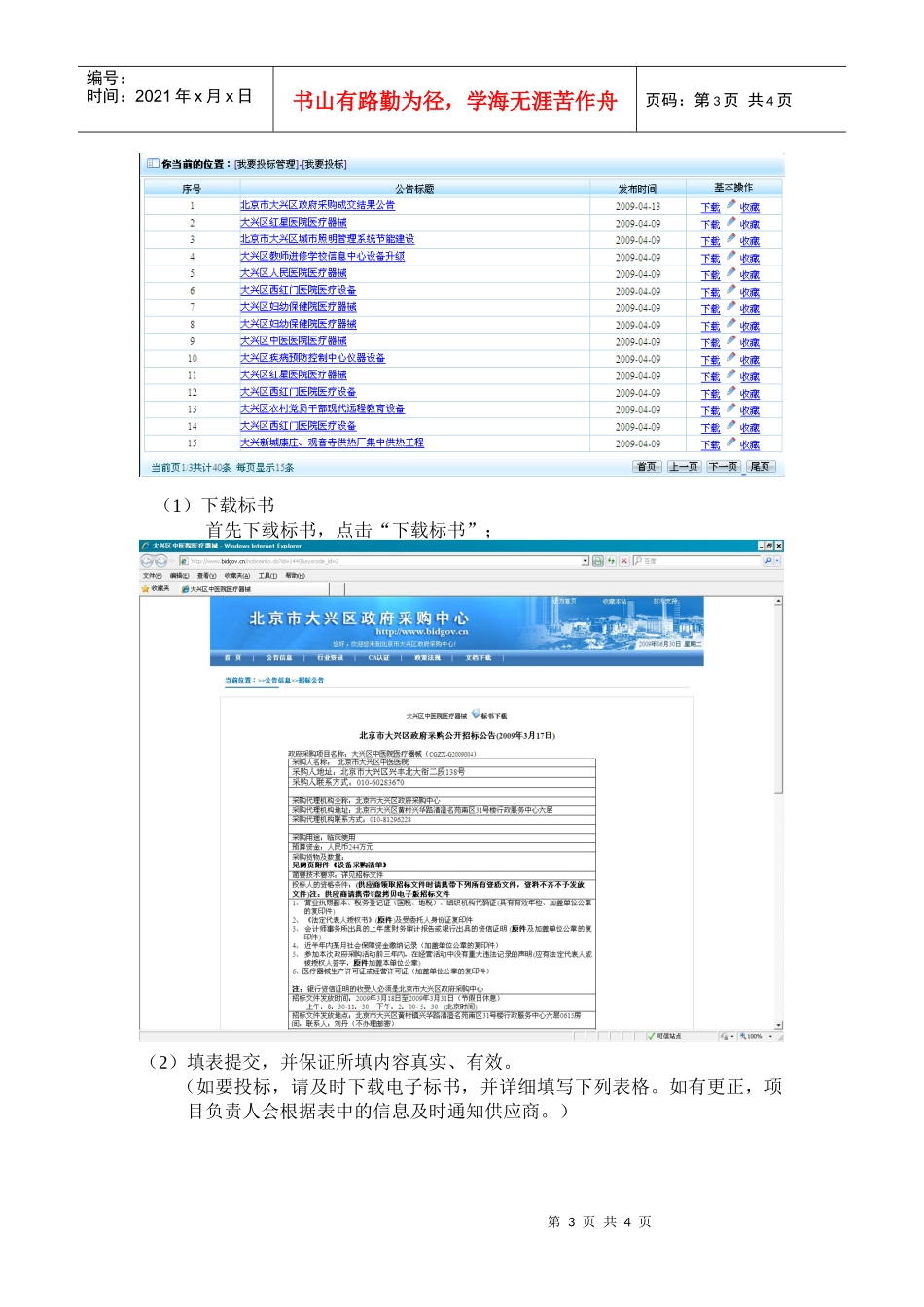Click pencil icon for 城市照明管理系统节能建设 row

[730, 238]
